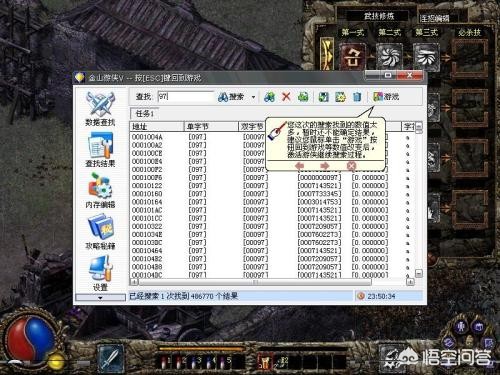Click the vertical scrollbar down arrow
Viewport: 500px width, 375px height.
[x=419, y=273]
